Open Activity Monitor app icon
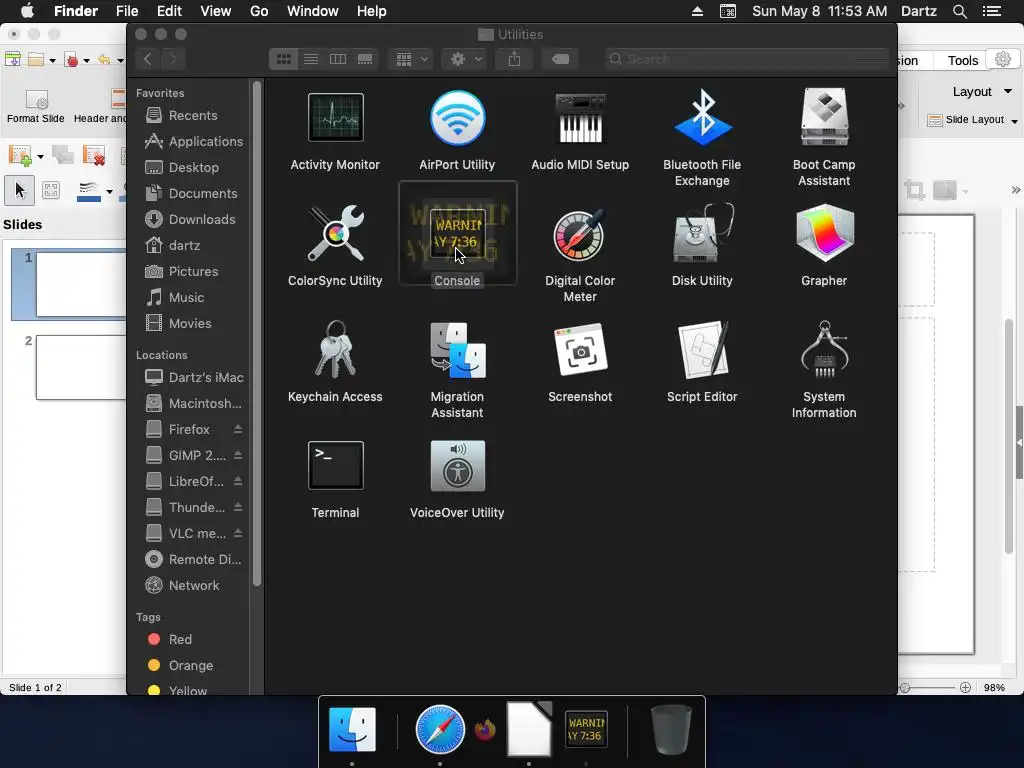This screenshot has height=768, width=1024. (335, 118)
